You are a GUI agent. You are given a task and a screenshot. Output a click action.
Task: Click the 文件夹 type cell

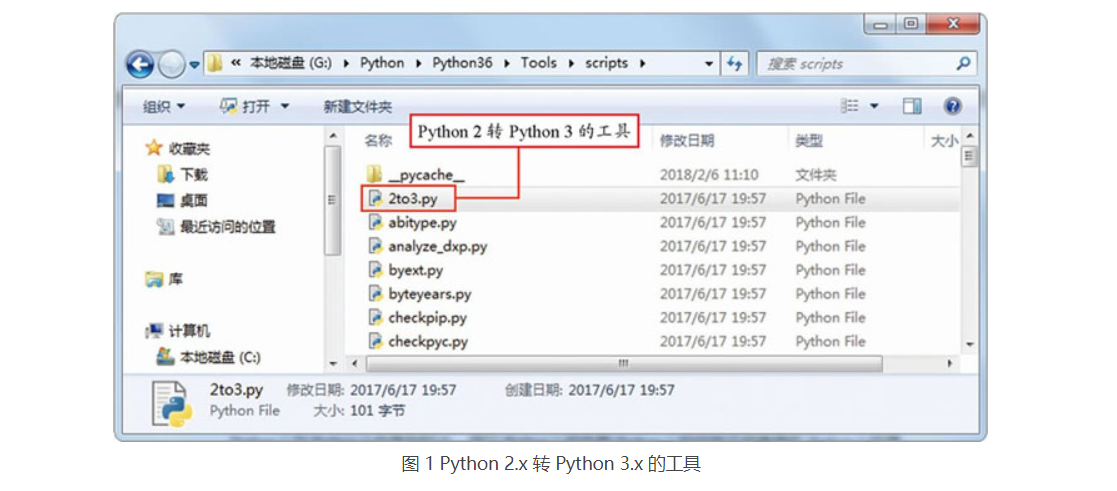coord(816,175)
